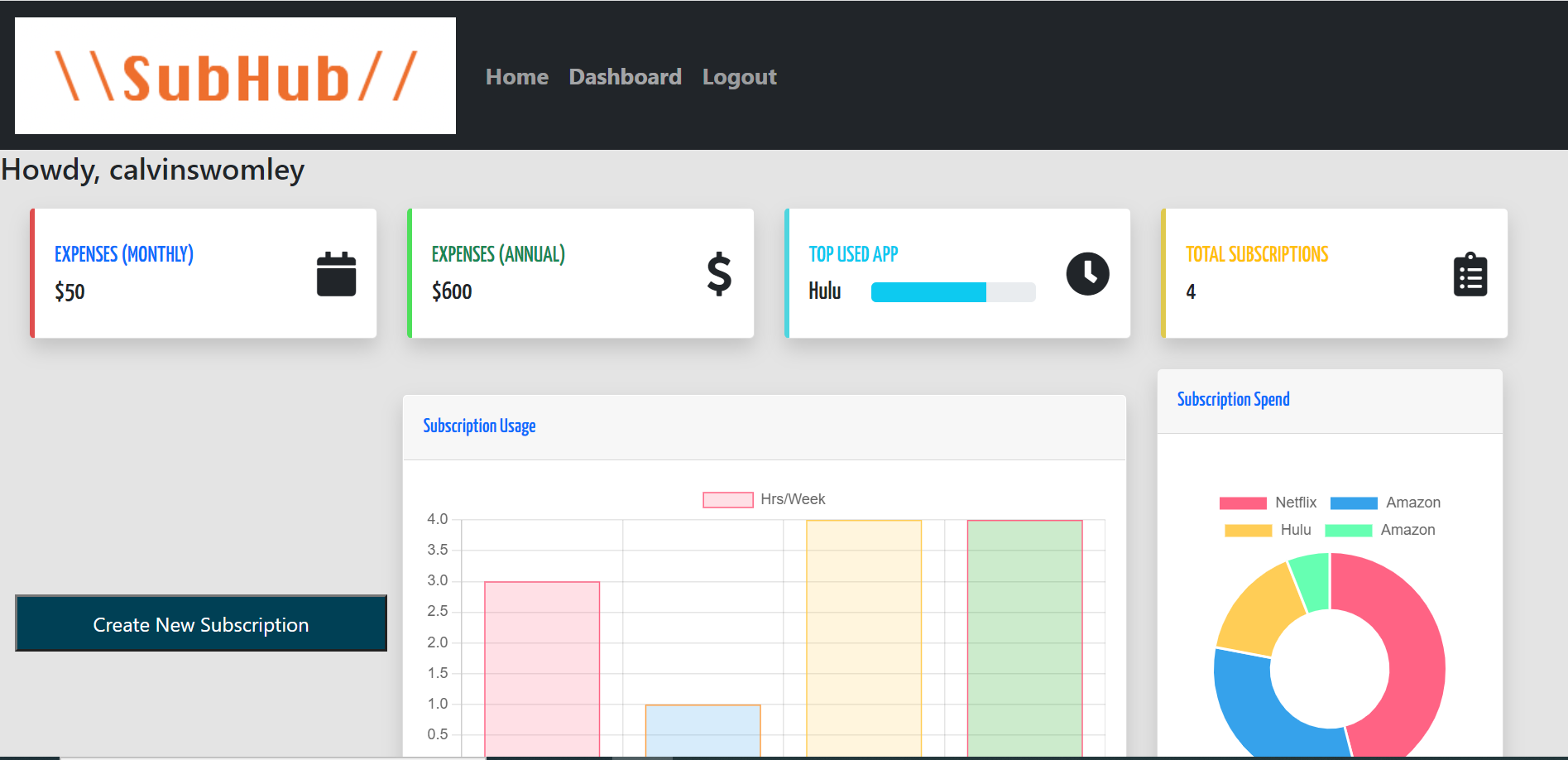Select the Subscription Usage panel header

tap(479, 425)
